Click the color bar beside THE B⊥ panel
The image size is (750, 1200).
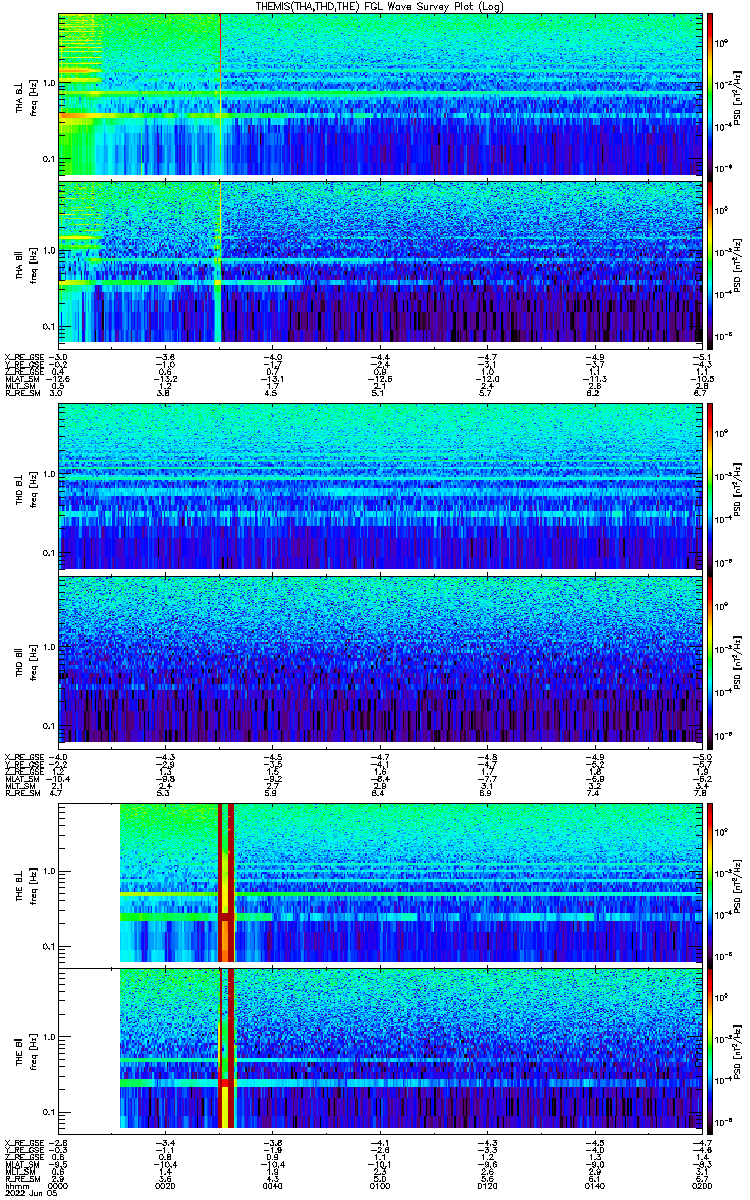coord(710,884)
